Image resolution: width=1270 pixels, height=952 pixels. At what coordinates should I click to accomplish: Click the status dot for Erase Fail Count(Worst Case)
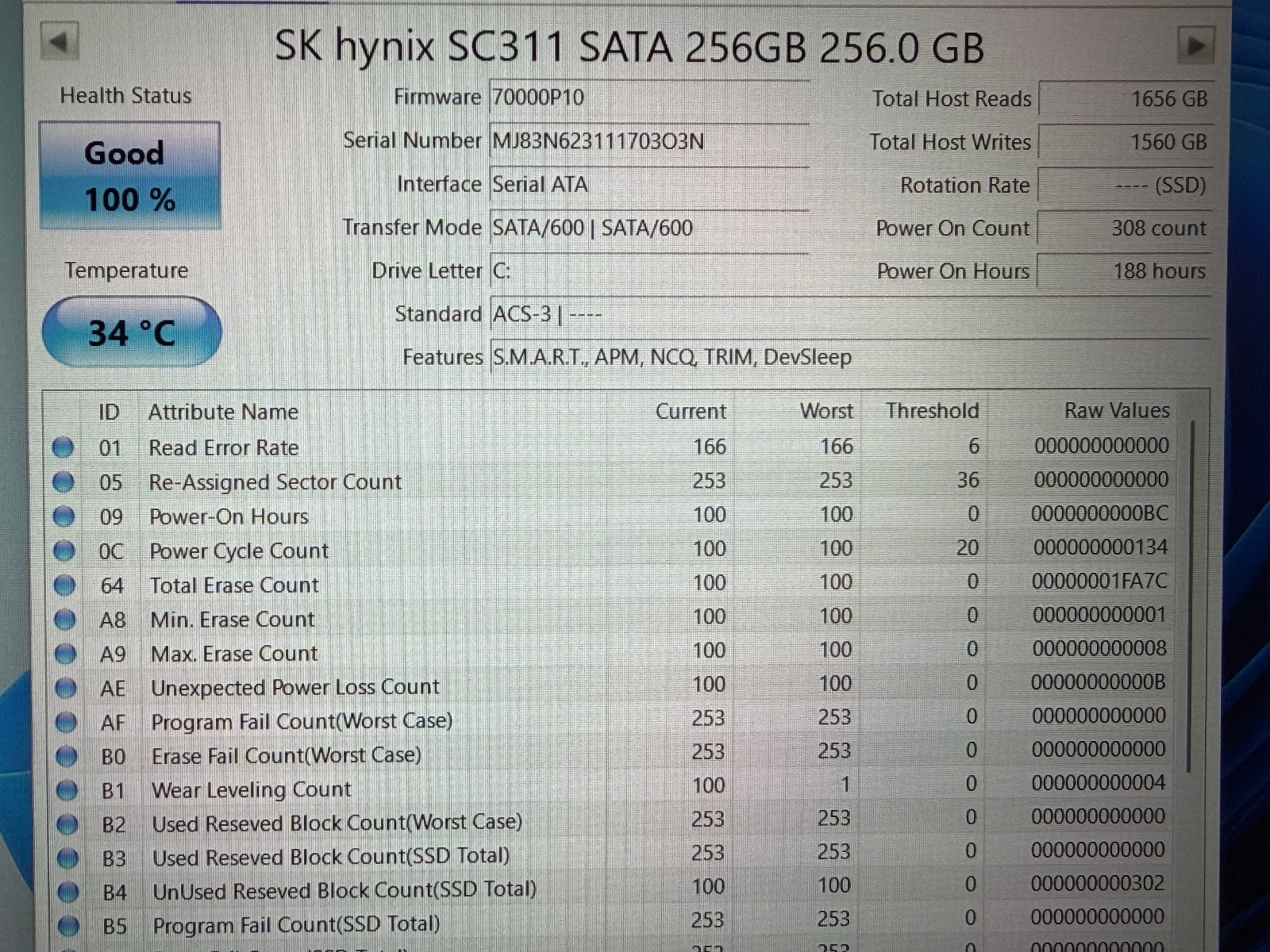click(67, 757)
